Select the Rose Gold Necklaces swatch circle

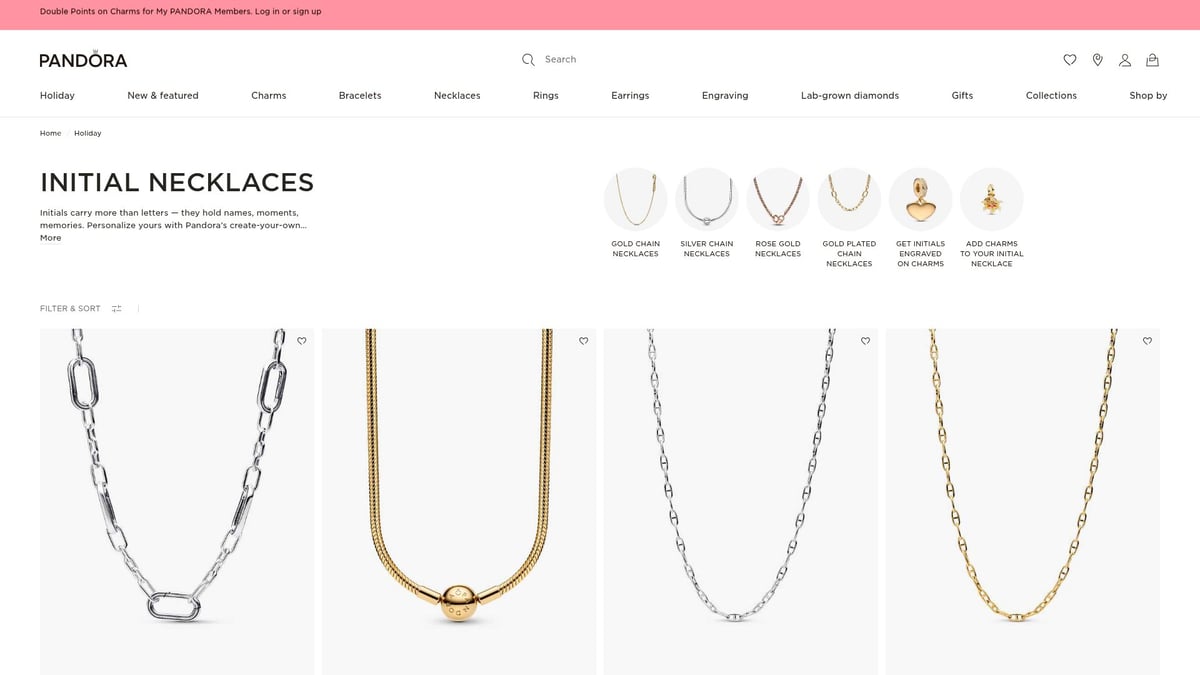(x=778, y=199)
